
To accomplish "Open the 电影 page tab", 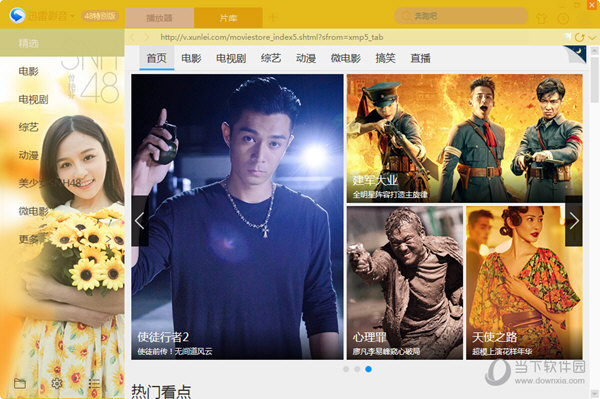I will pyautogui.click(x=191, y=58).
